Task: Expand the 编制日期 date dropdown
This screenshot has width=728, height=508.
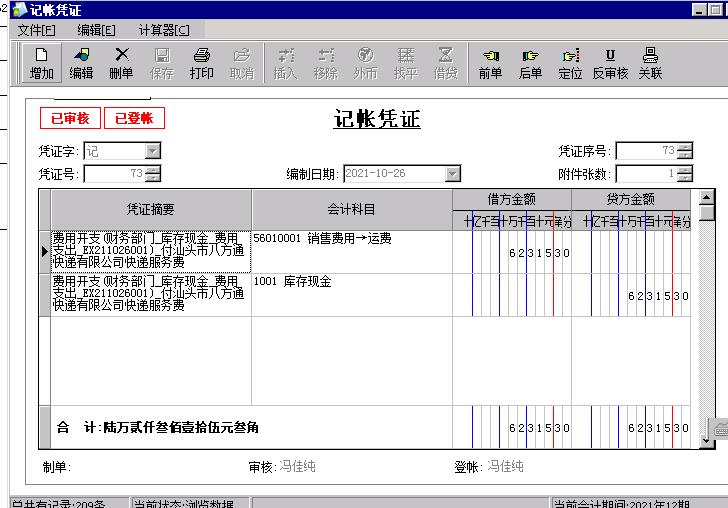Action: click(x=452, y=174)
